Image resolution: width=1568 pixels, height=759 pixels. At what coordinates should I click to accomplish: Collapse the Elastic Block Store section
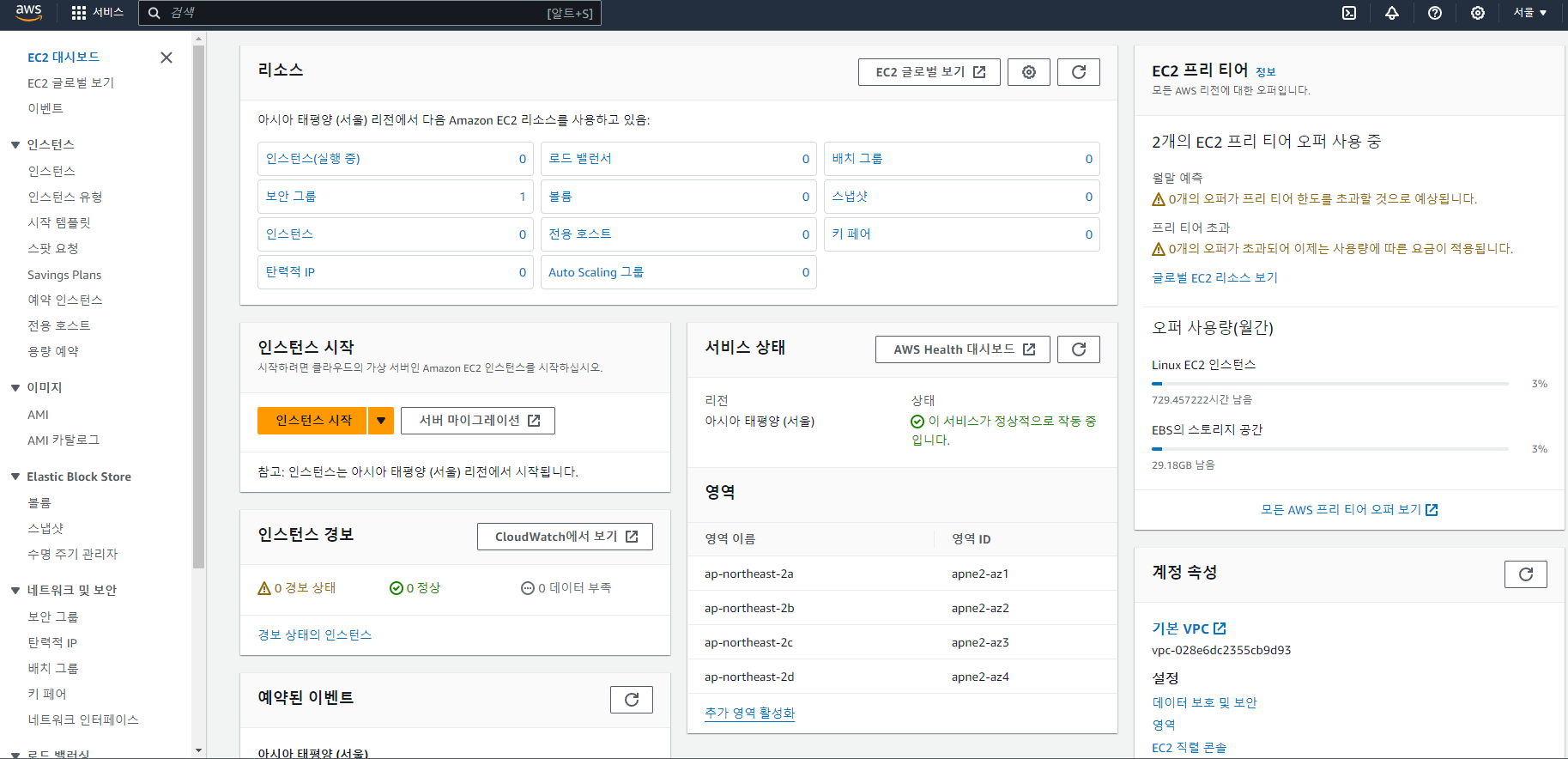click(x=15, y=477)
